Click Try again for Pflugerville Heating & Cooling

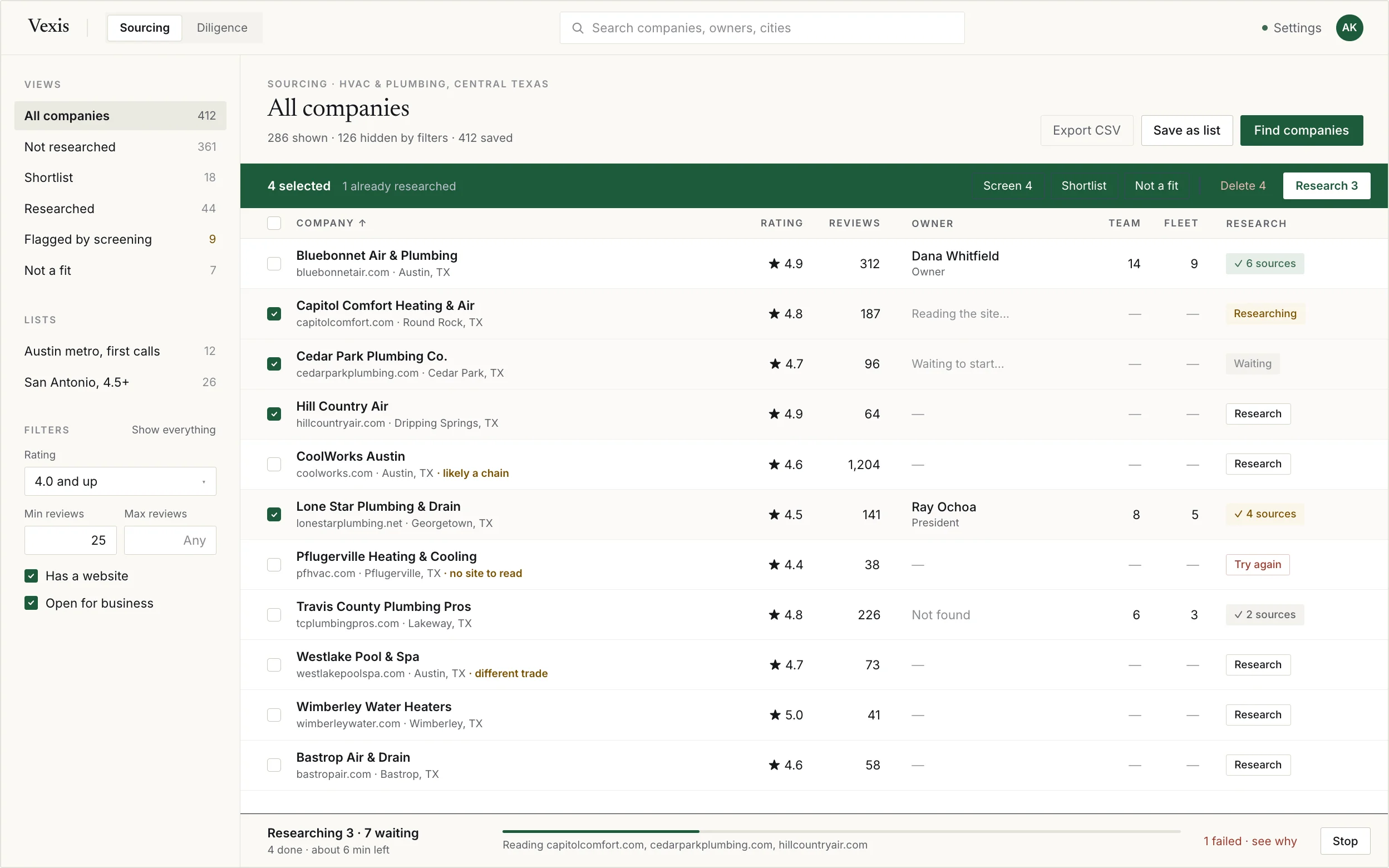(x=1258, y=564)
